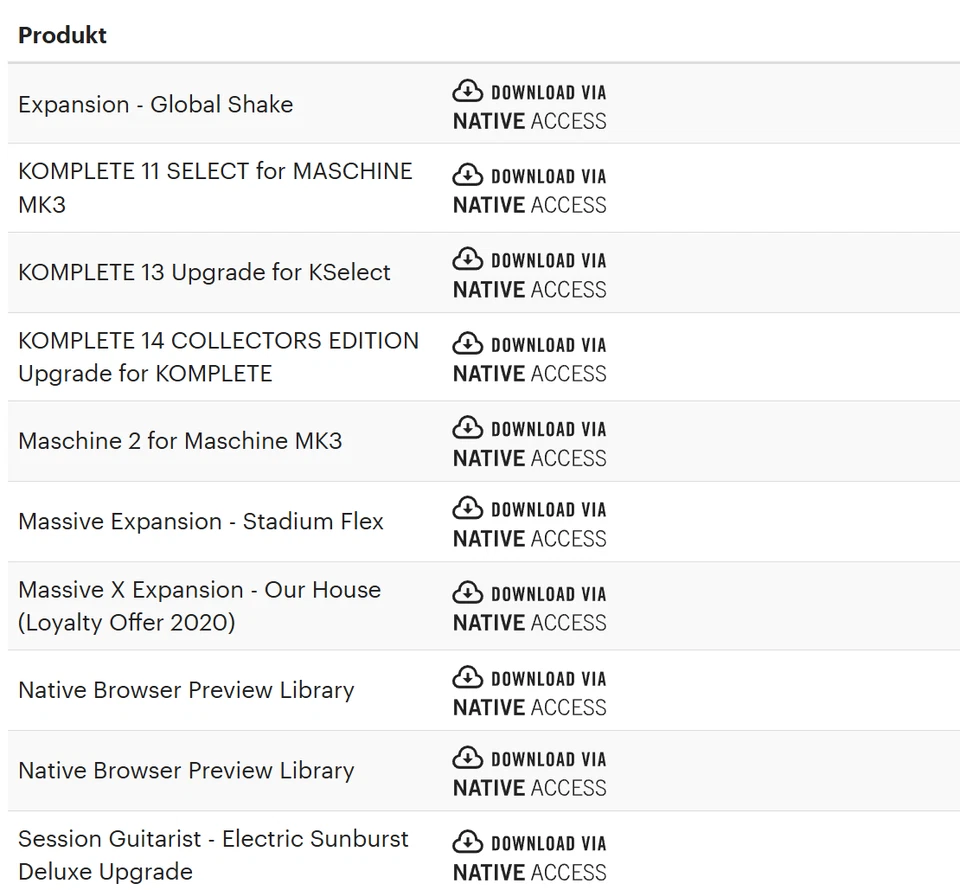Select KOMPLETE 14 COLLECTORS EDITION Upgrade for KOMPLETE
Image resolution: width=960 pixels, height=890 pixels.
point(218,357)
